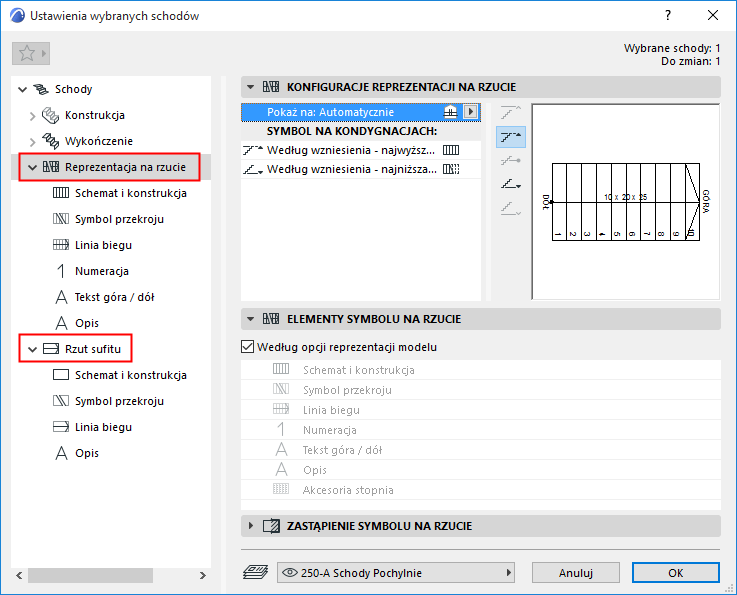This screenshot has height=595, width=737.
Task: Collapse Konfiguracje reprezentacji na rzucie panel
Action: 251,87
